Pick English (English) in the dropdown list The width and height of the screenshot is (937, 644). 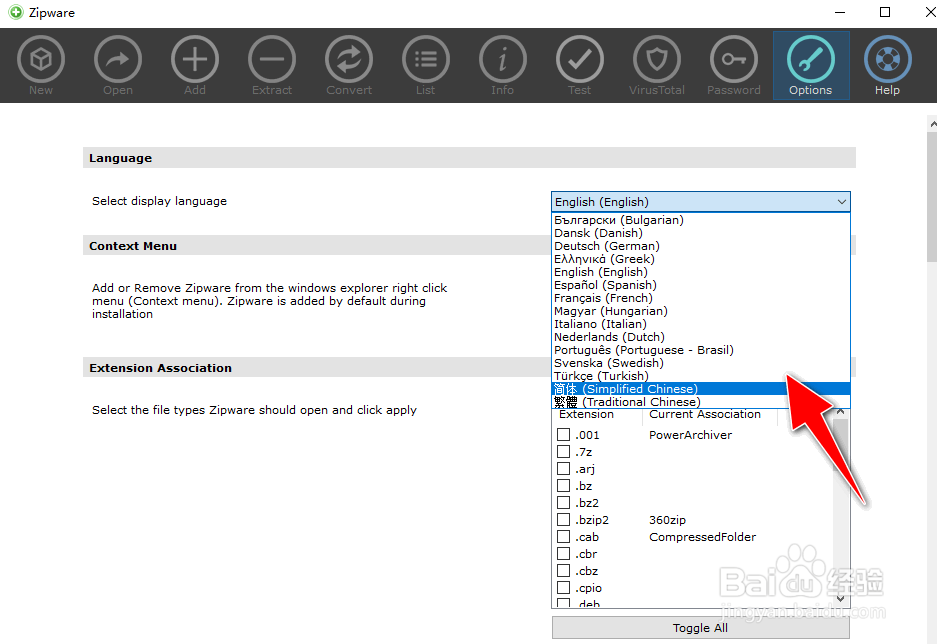point(700,272)
